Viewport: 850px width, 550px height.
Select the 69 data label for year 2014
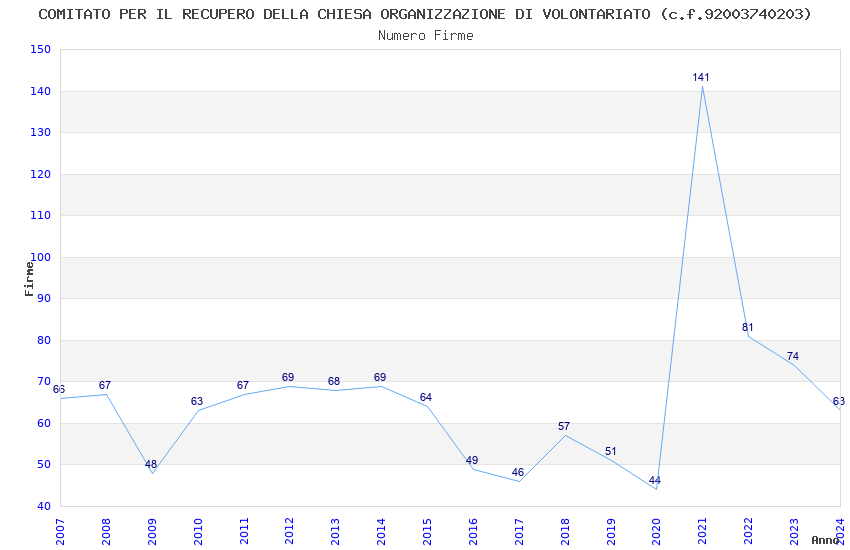pyautogui.click(x=379, y=377)
